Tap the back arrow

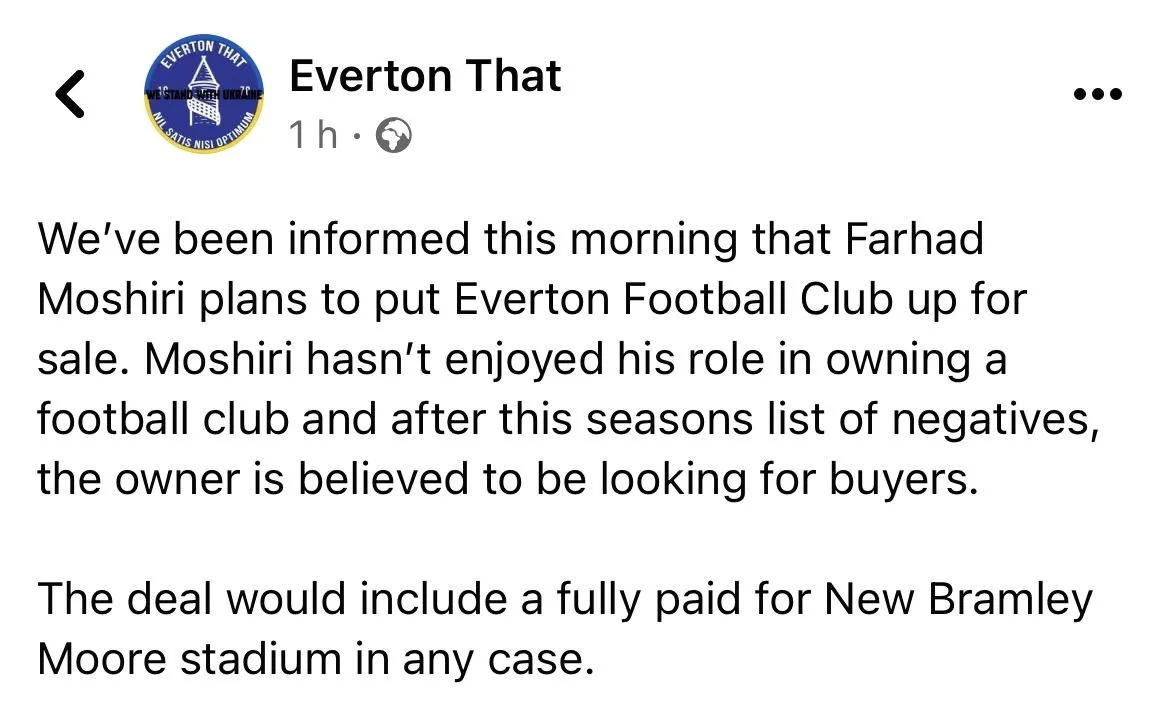(69, 95)
